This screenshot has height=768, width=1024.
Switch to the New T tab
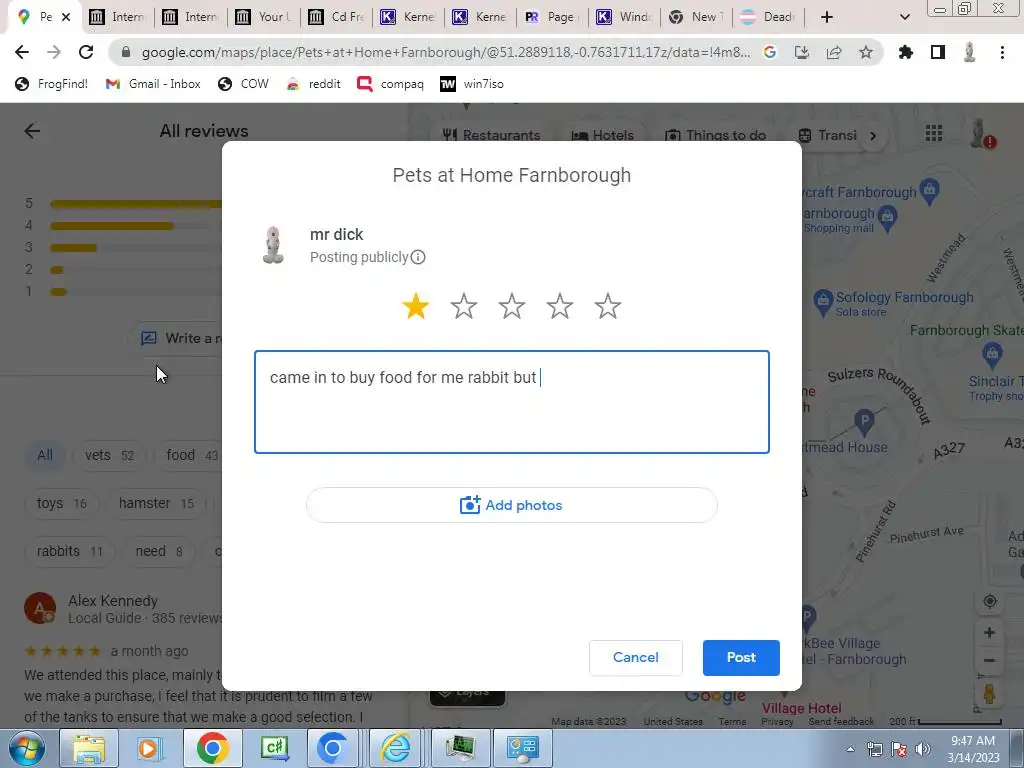(697, 17)
